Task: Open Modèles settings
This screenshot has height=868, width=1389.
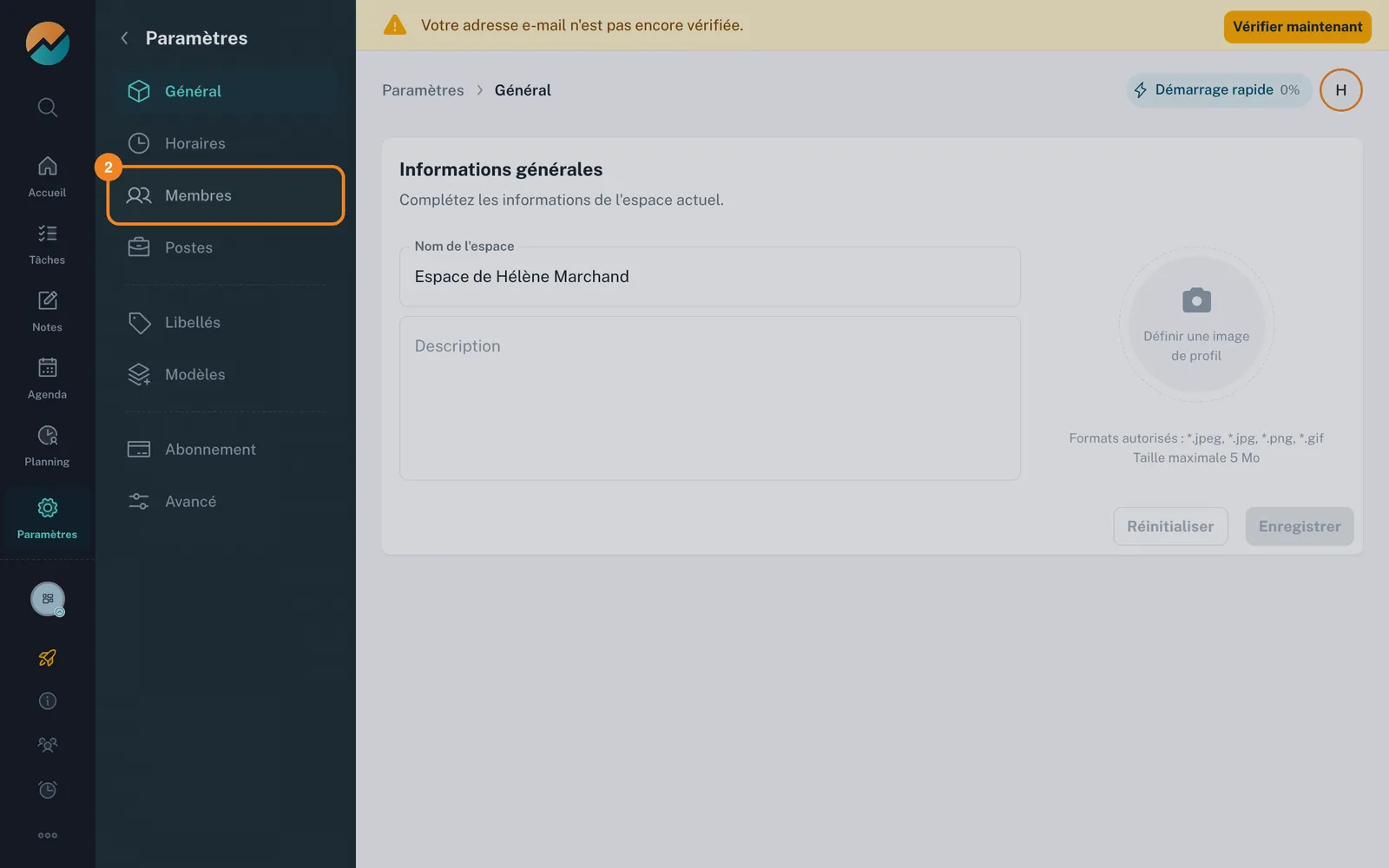Action: point(225,374)
